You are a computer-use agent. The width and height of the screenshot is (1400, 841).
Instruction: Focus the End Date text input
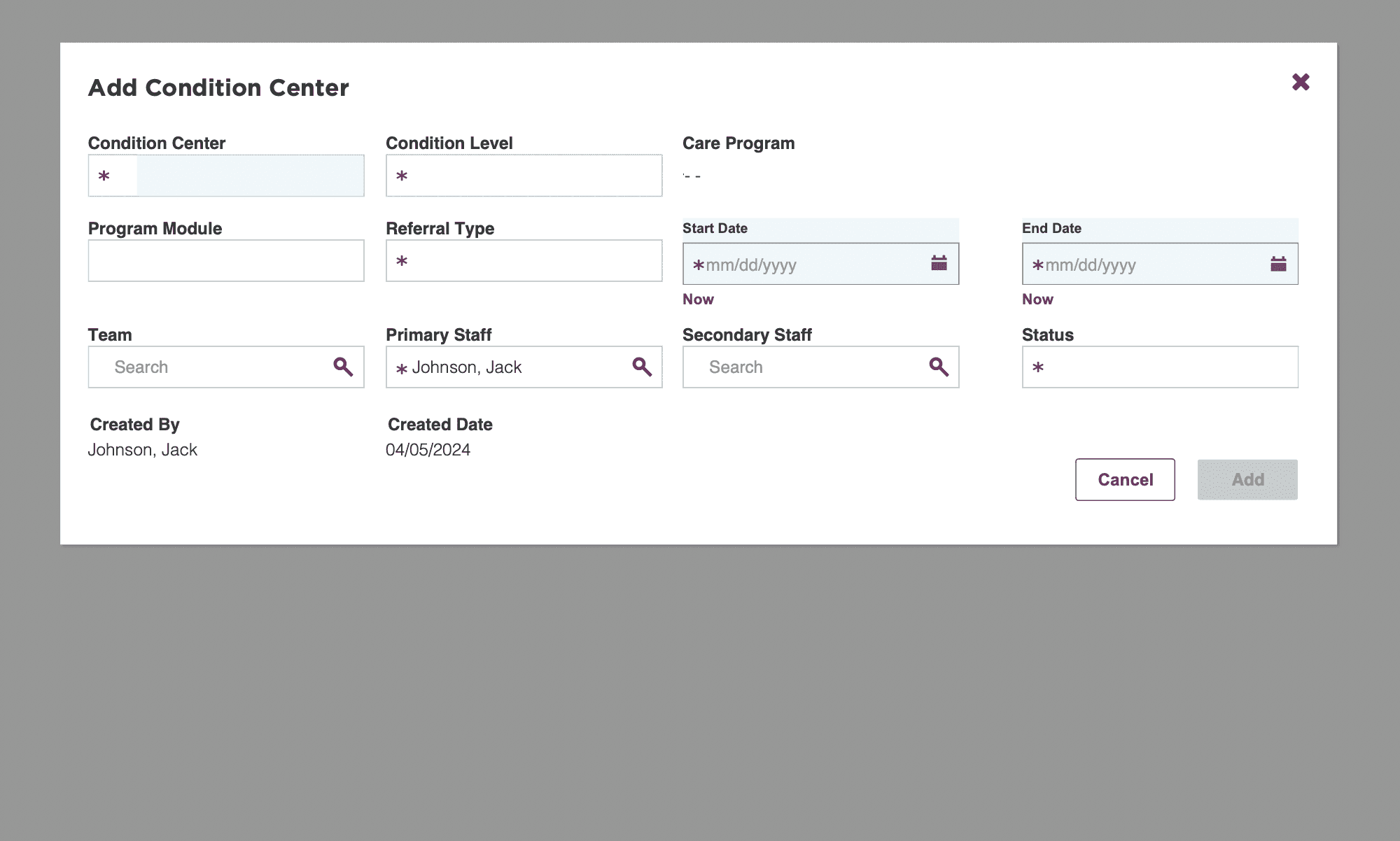[1144, 264]
